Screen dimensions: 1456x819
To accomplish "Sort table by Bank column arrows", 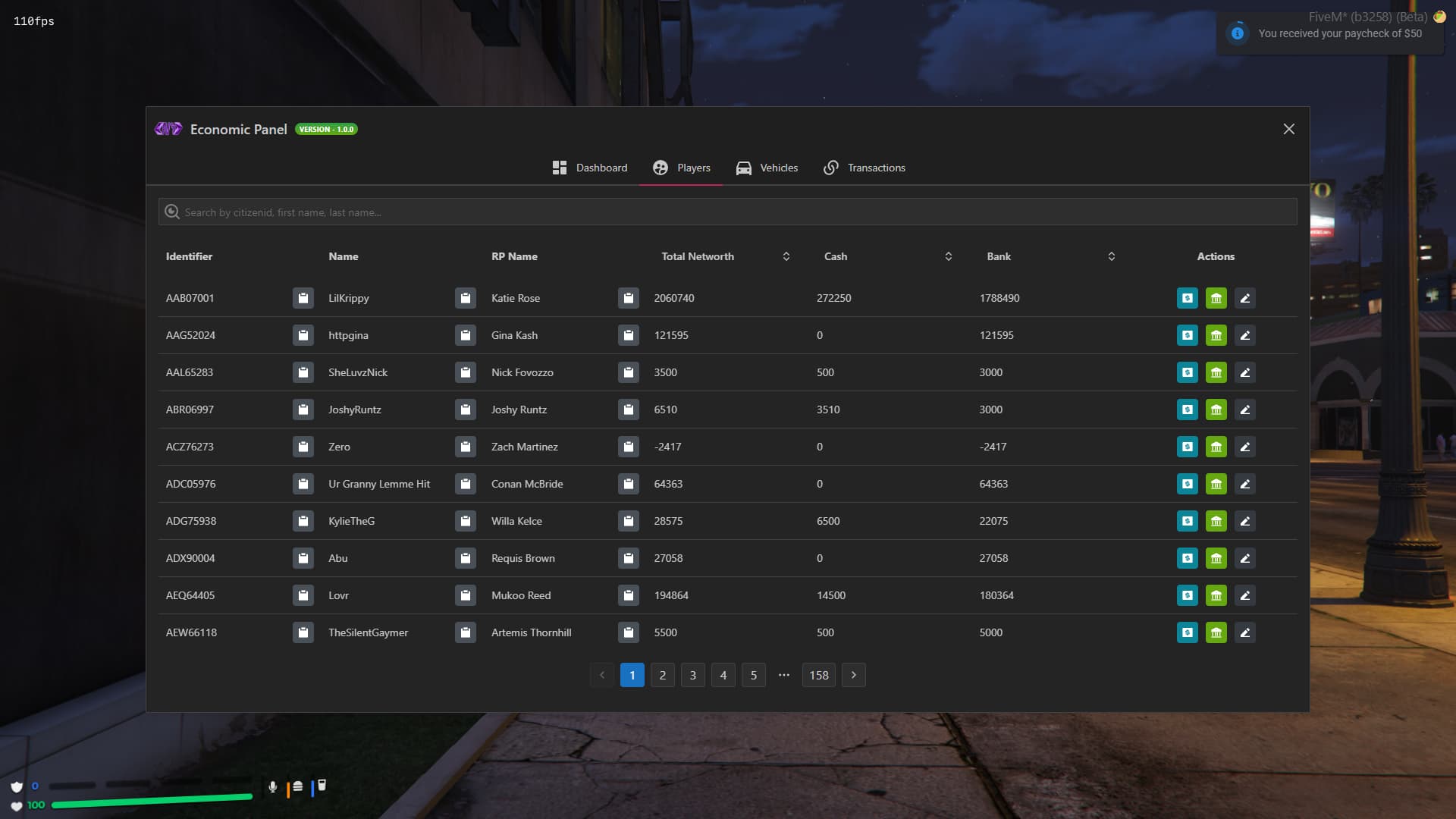I will [x=1111, y=256].
